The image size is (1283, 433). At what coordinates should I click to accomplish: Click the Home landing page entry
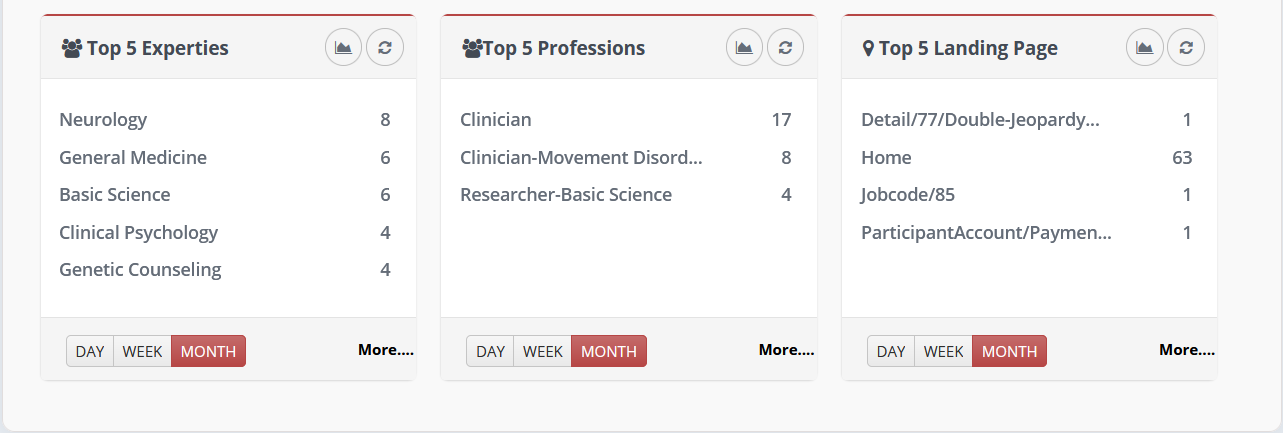tap(886, 157)
